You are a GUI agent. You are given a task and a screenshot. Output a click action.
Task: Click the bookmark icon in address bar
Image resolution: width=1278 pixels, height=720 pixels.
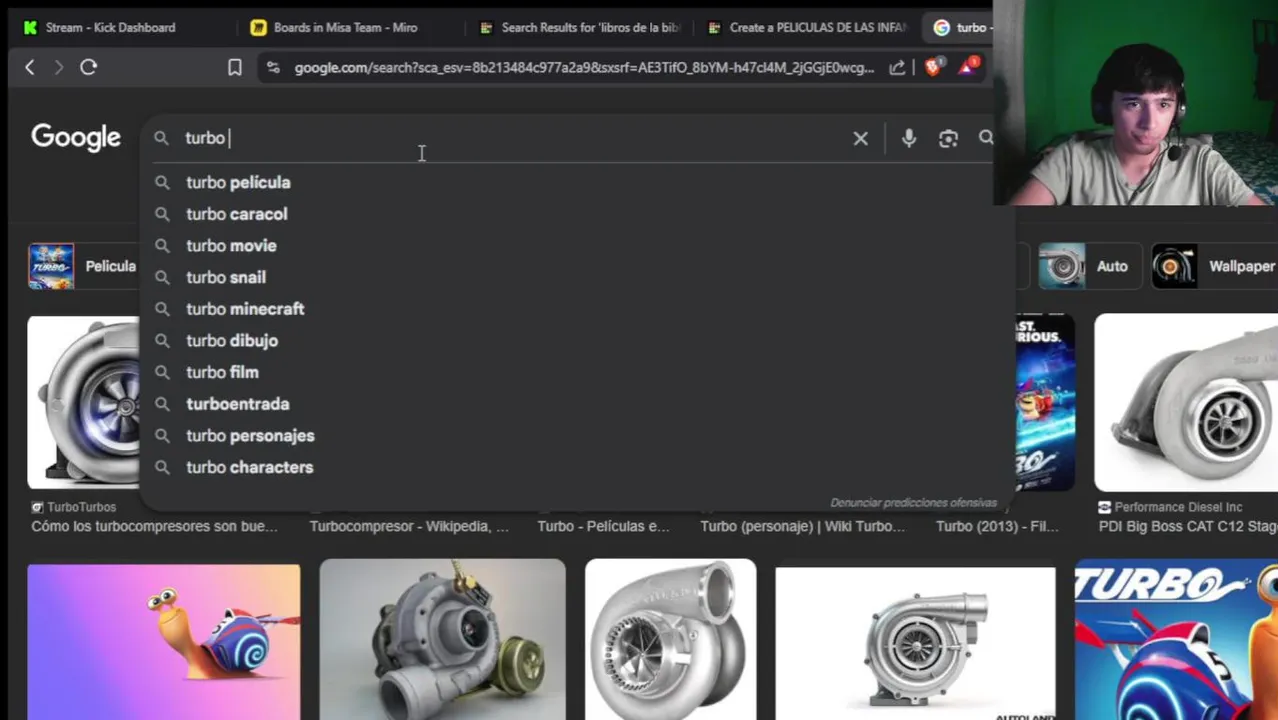click(x=235, y=67)
